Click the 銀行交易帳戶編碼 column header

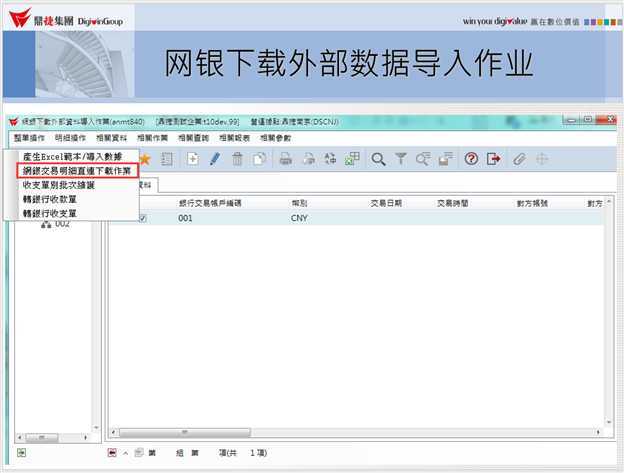[x=210, y=203]
